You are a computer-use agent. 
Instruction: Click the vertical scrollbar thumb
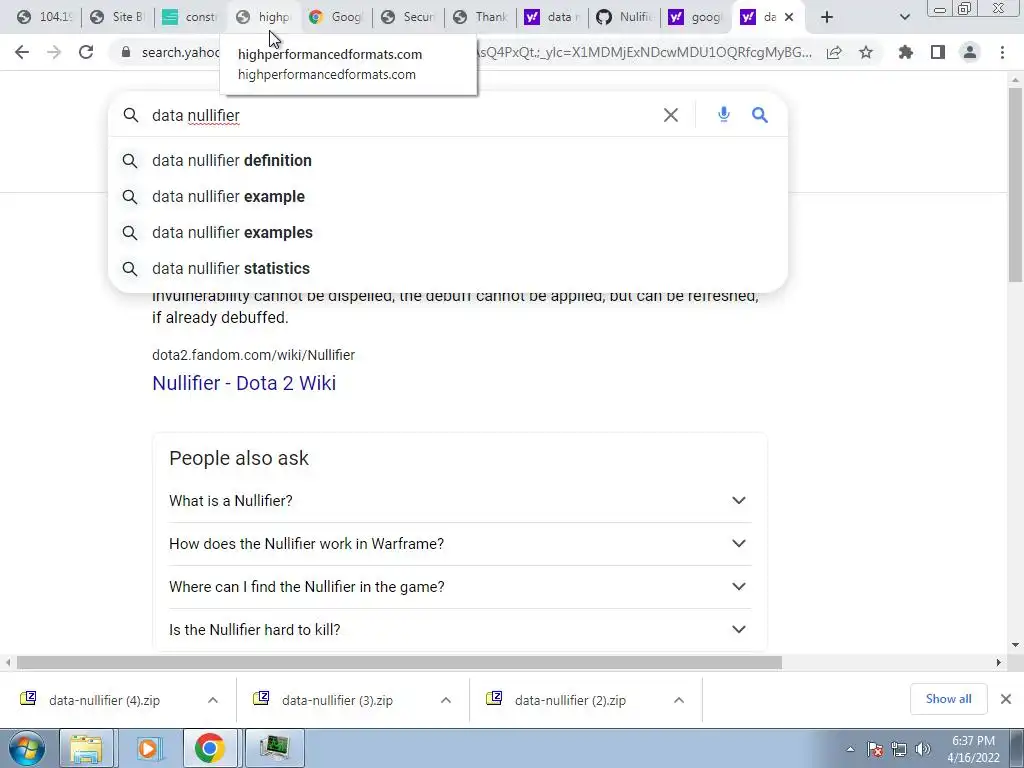1015,185
